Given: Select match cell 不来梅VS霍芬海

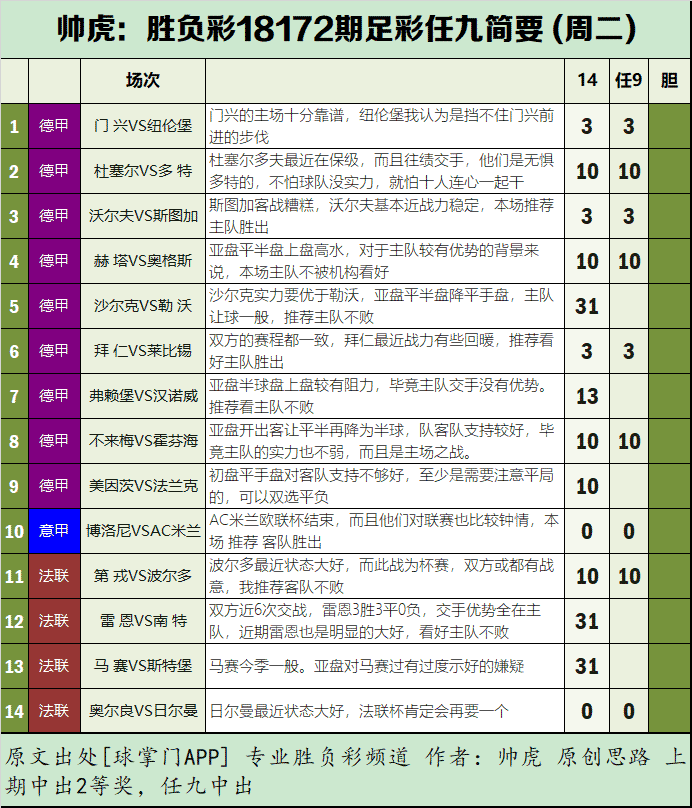Looking at the screenshot, I should coord(143,441).
